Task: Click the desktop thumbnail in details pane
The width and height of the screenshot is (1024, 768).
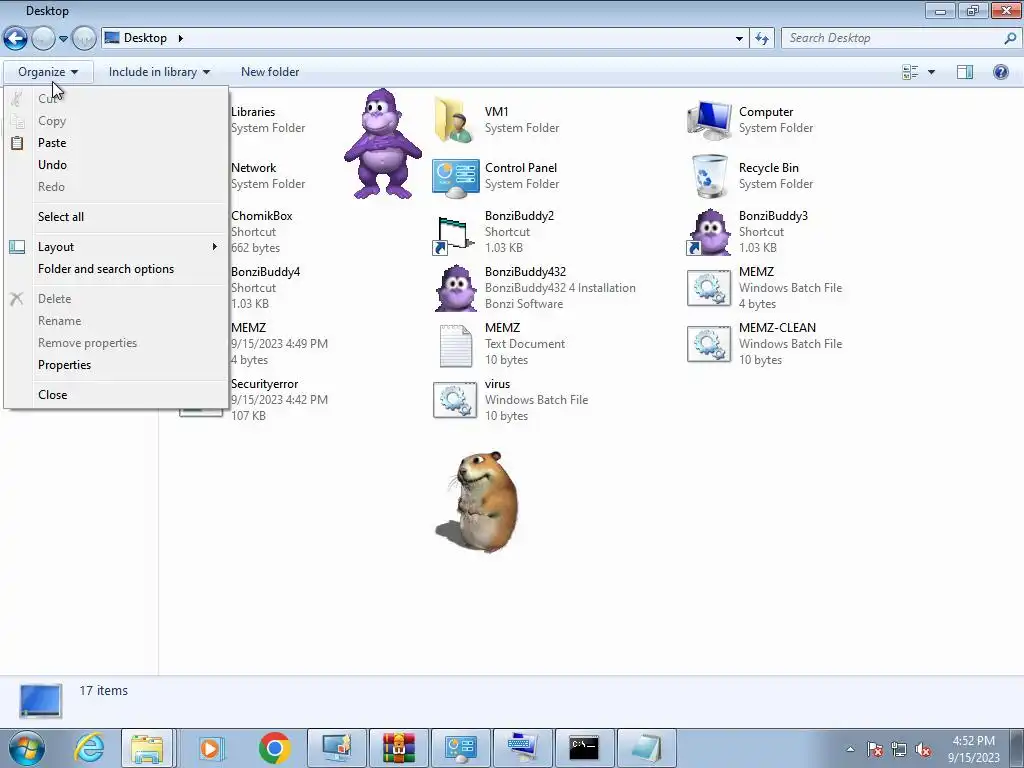Action: coord(40,701)
